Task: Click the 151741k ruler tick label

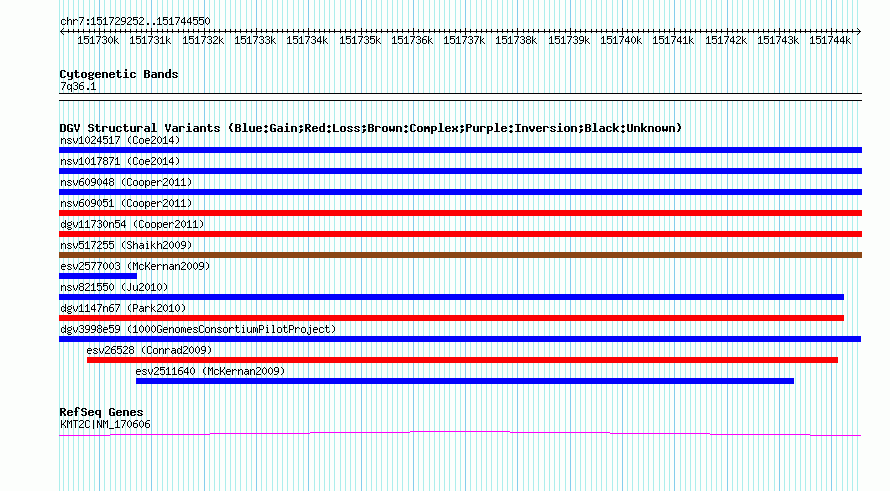Action: point(673,40)
